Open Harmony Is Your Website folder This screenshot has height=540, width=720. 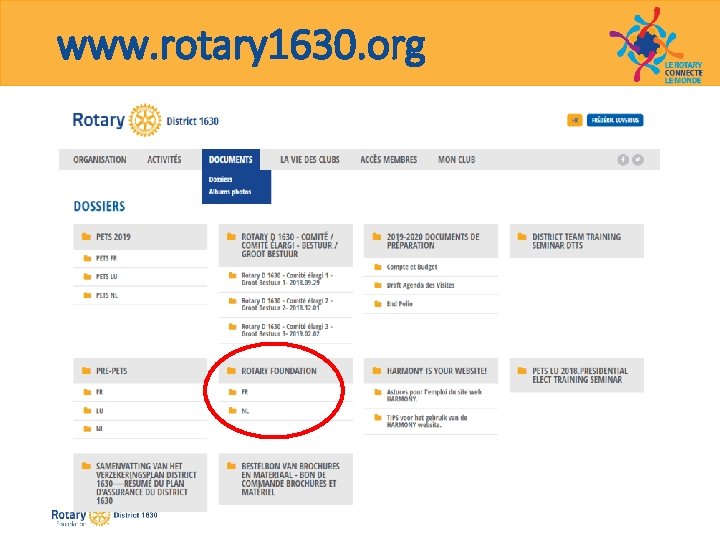coord(431,371)
